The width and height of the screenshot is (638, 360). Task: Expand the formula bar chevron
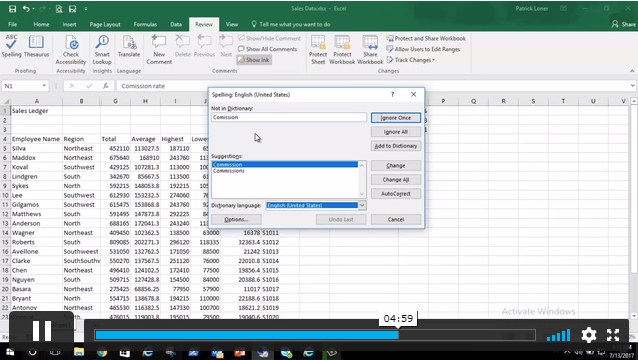point(632,86)
